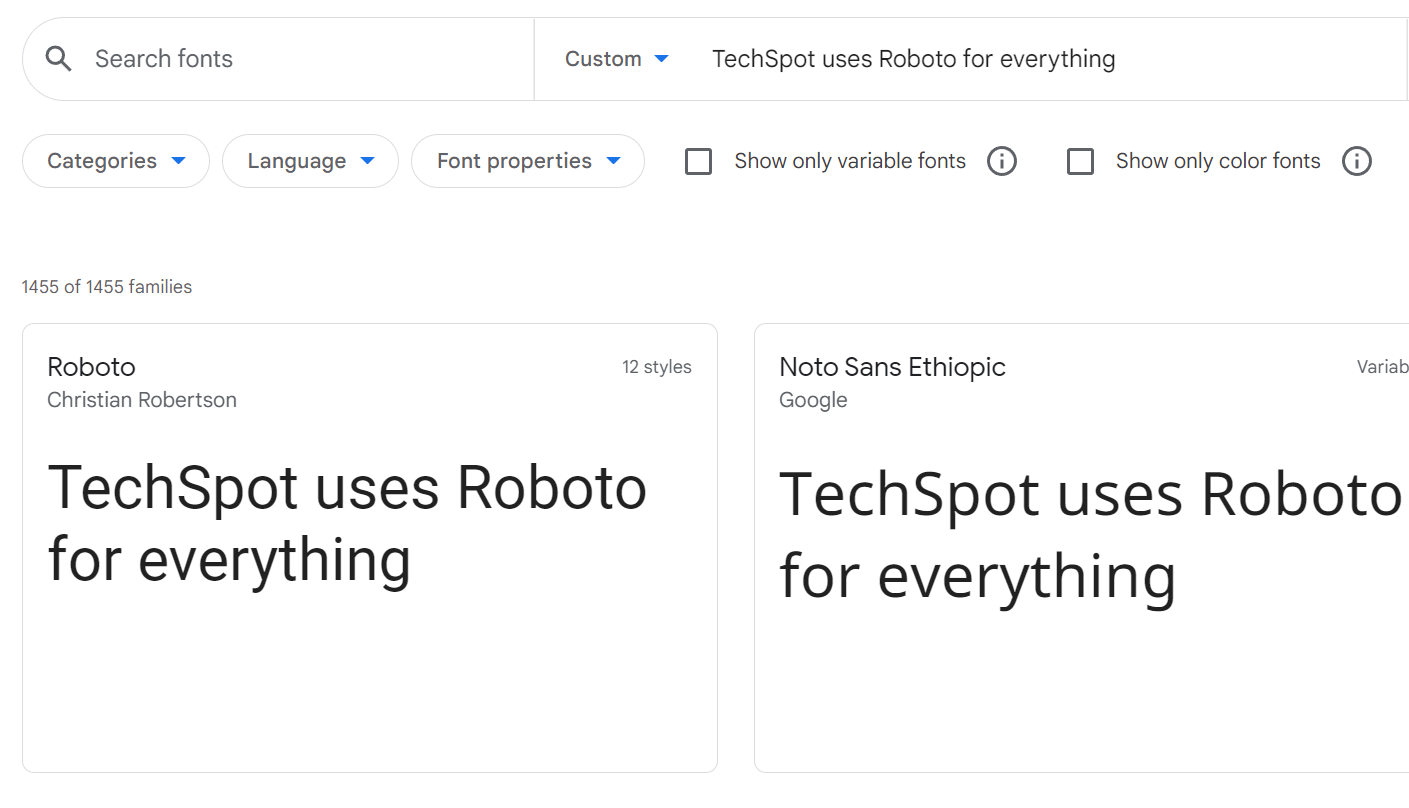Open the Custom preview type dropdown

(616, 59)
